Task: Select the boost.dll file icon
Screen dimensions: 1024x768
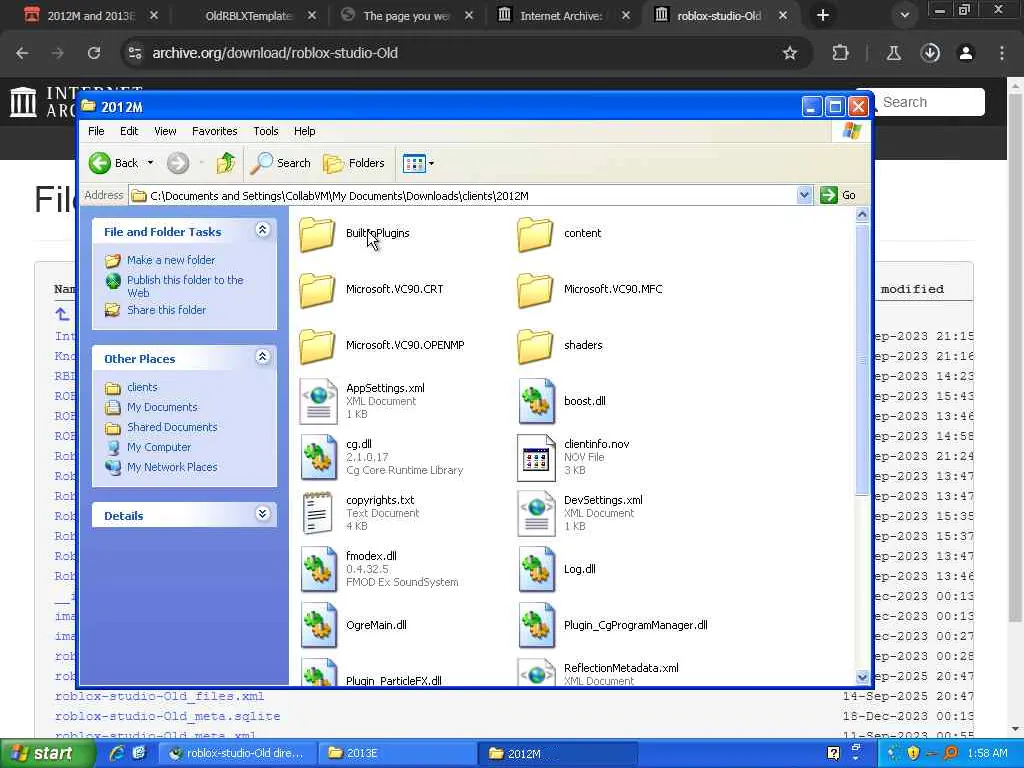Action: pos(536,402)
